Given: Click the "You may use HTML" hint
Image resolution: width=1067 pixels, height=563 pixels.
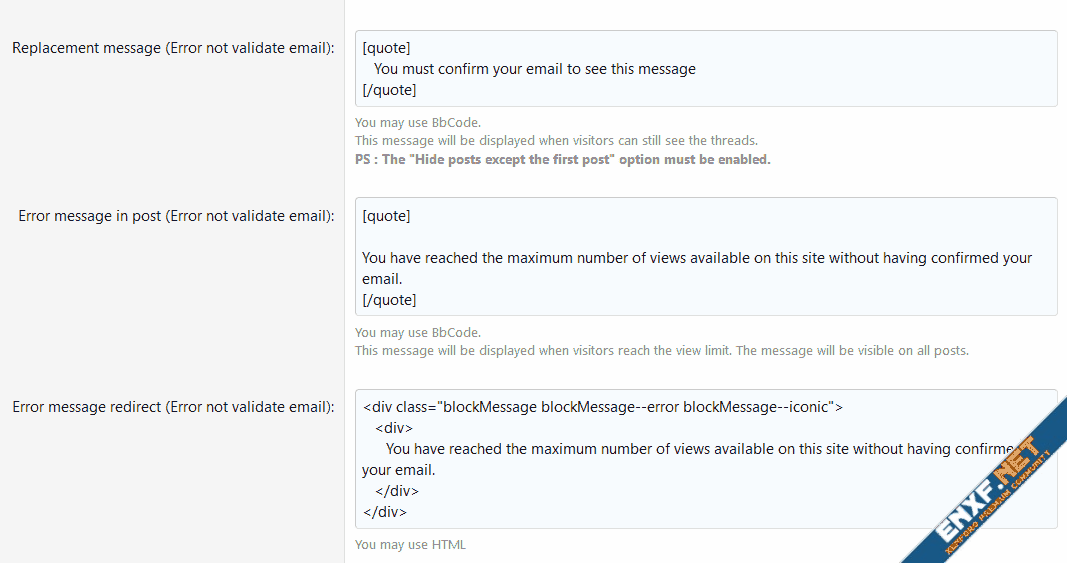Looking at the screenshot, I should click(x=410, y=545).
